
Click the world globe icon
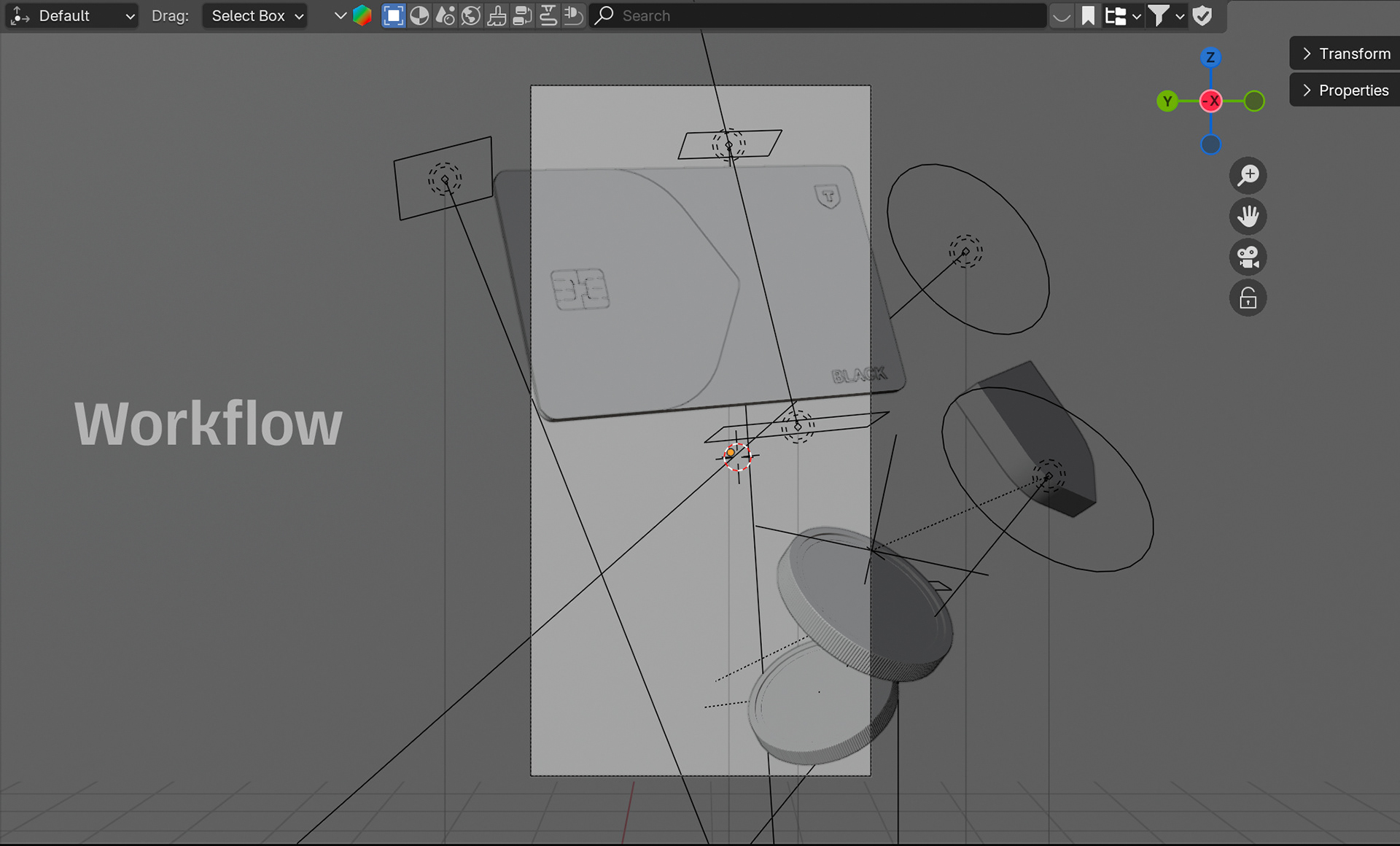tap(471, 15)
